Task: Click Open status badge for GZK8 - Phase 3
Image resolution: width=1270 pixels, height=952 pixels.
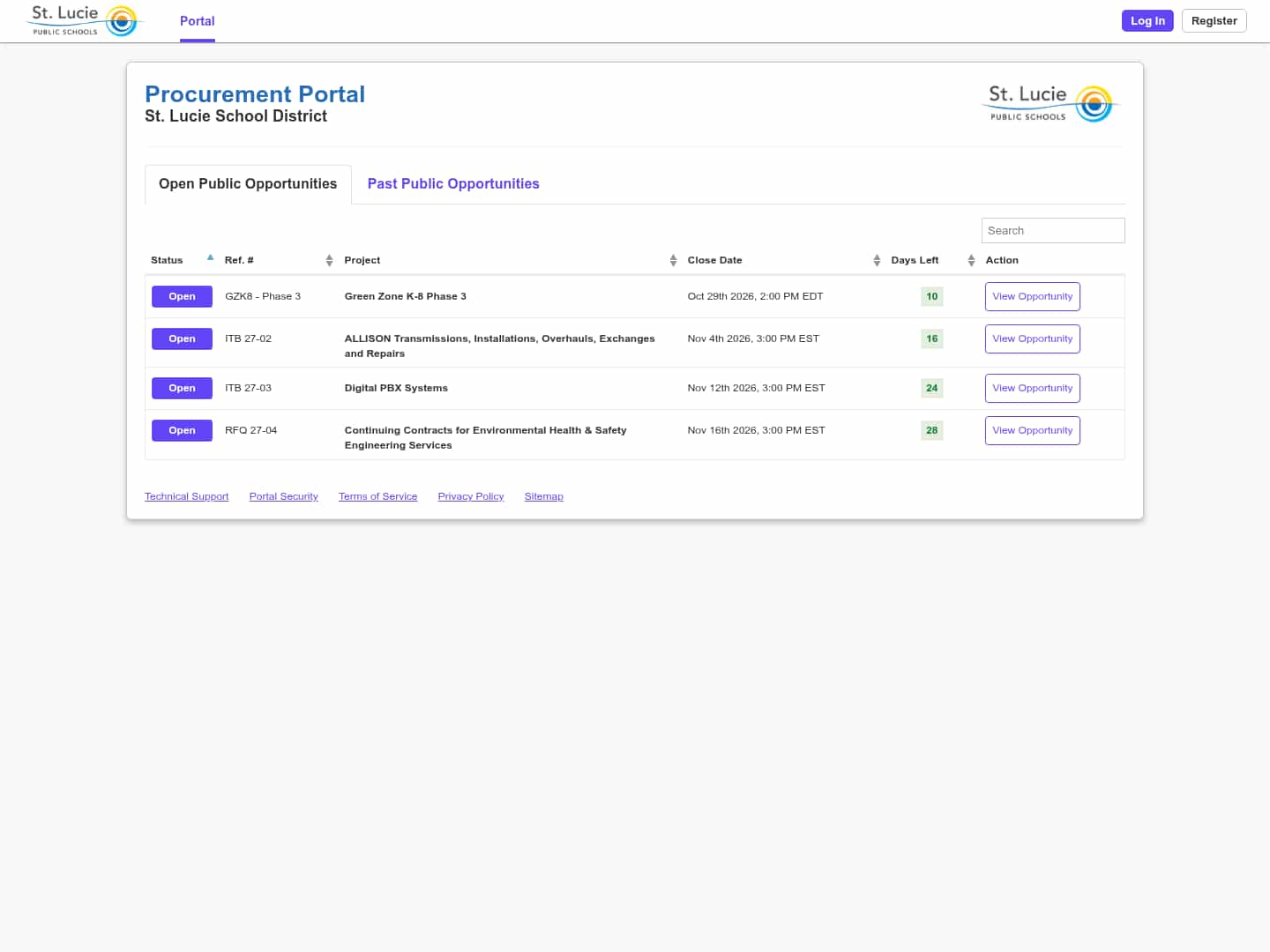Action: [182, 296]
